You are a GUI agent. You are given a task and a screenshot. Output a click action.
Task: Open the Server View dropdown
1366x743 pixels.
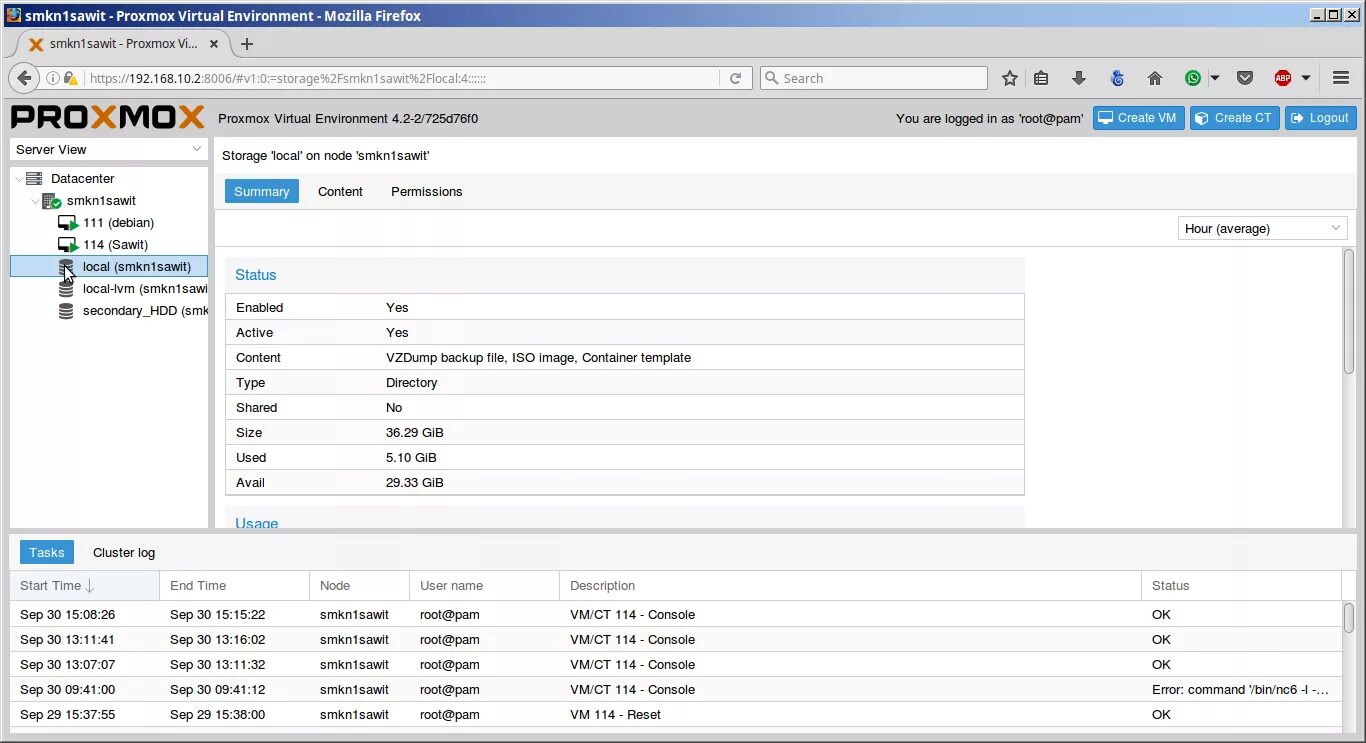[x=109, y=149]
